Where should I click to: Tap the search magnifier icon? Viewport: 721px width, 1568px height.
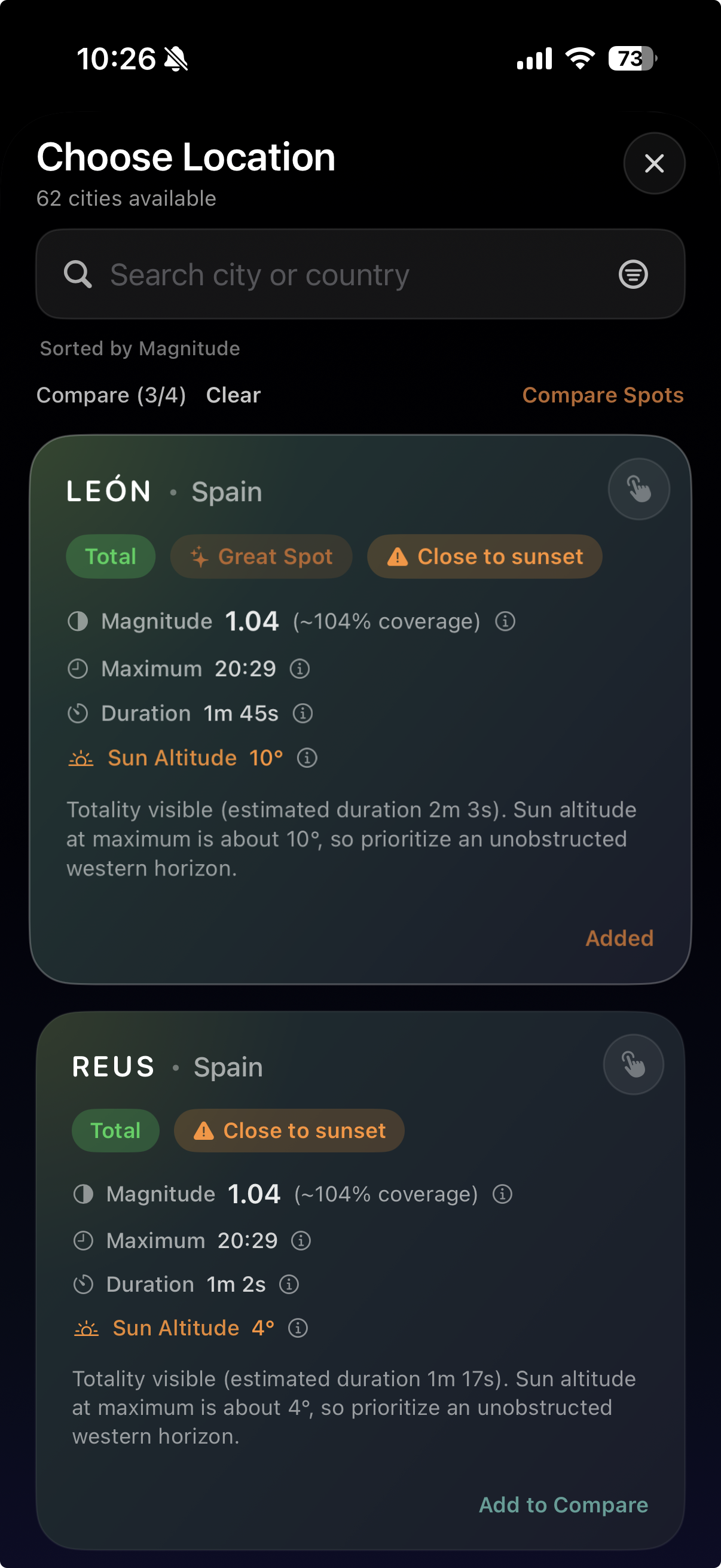pyautogui.click(x=77, y=274)
